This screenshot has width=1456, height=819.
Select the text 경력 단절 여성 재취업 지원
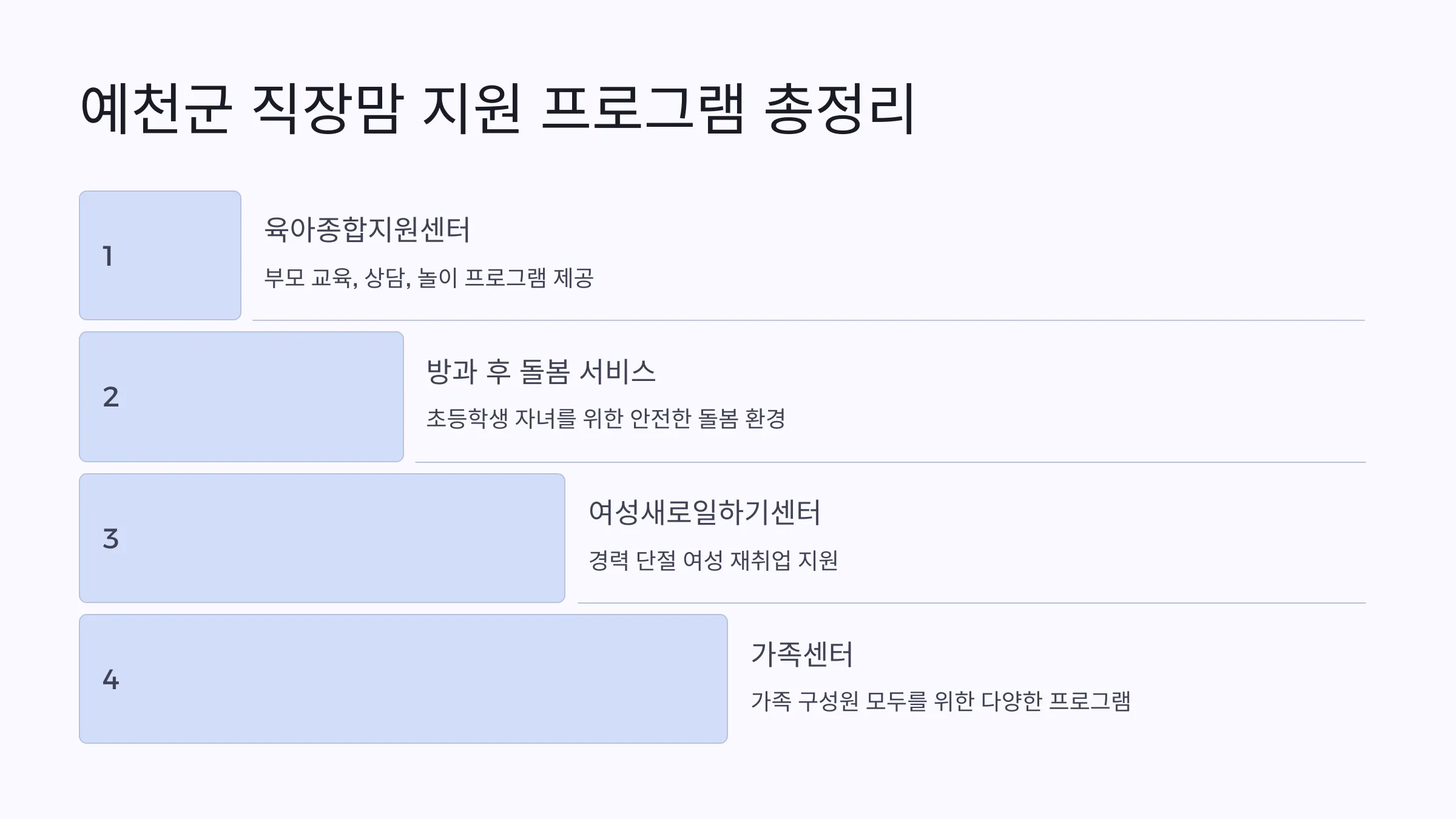[x=713, y=560]
